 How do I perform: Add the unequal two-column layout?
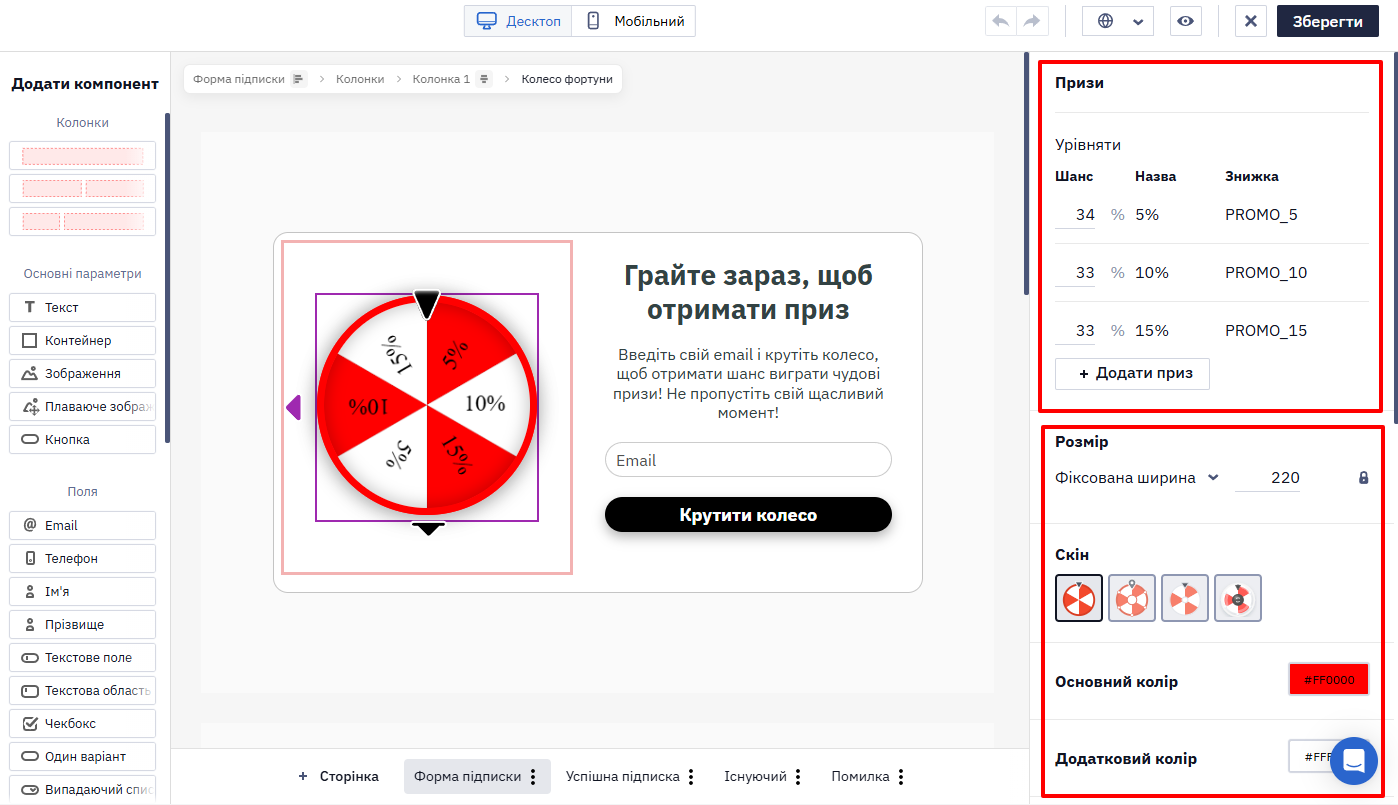pyautogui.click(x=83, y=221)
